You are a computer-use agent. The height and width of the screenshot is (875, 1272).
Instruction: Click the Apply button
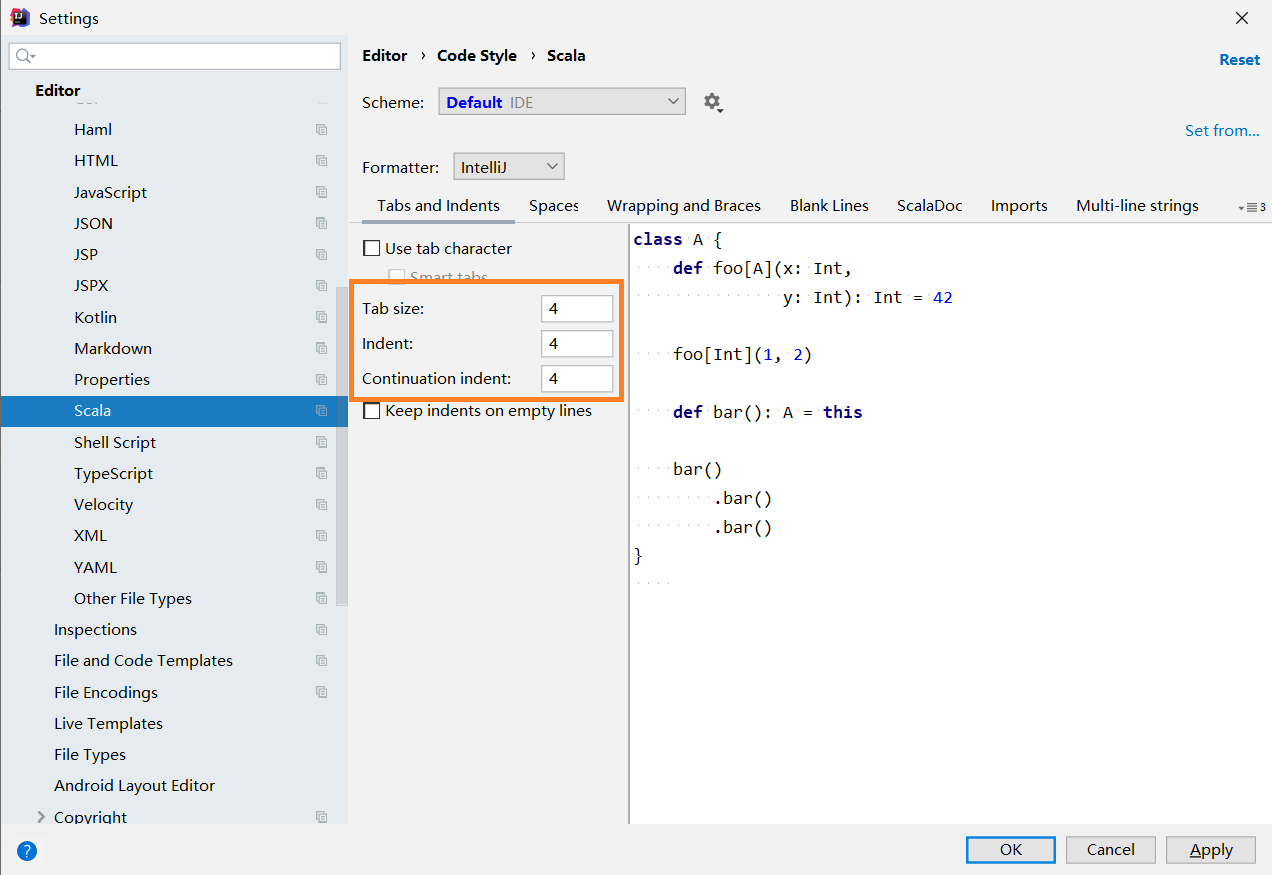click(1211, 849)
